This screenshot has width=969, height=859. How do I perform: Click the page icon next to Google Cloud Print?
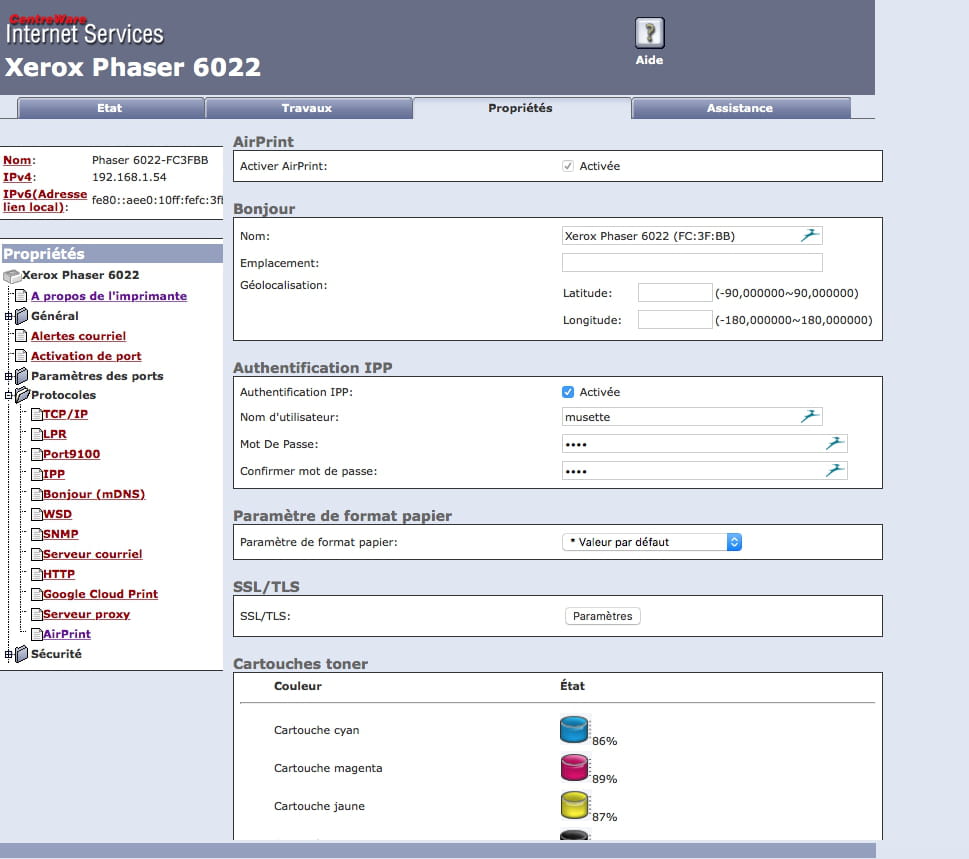36,594
